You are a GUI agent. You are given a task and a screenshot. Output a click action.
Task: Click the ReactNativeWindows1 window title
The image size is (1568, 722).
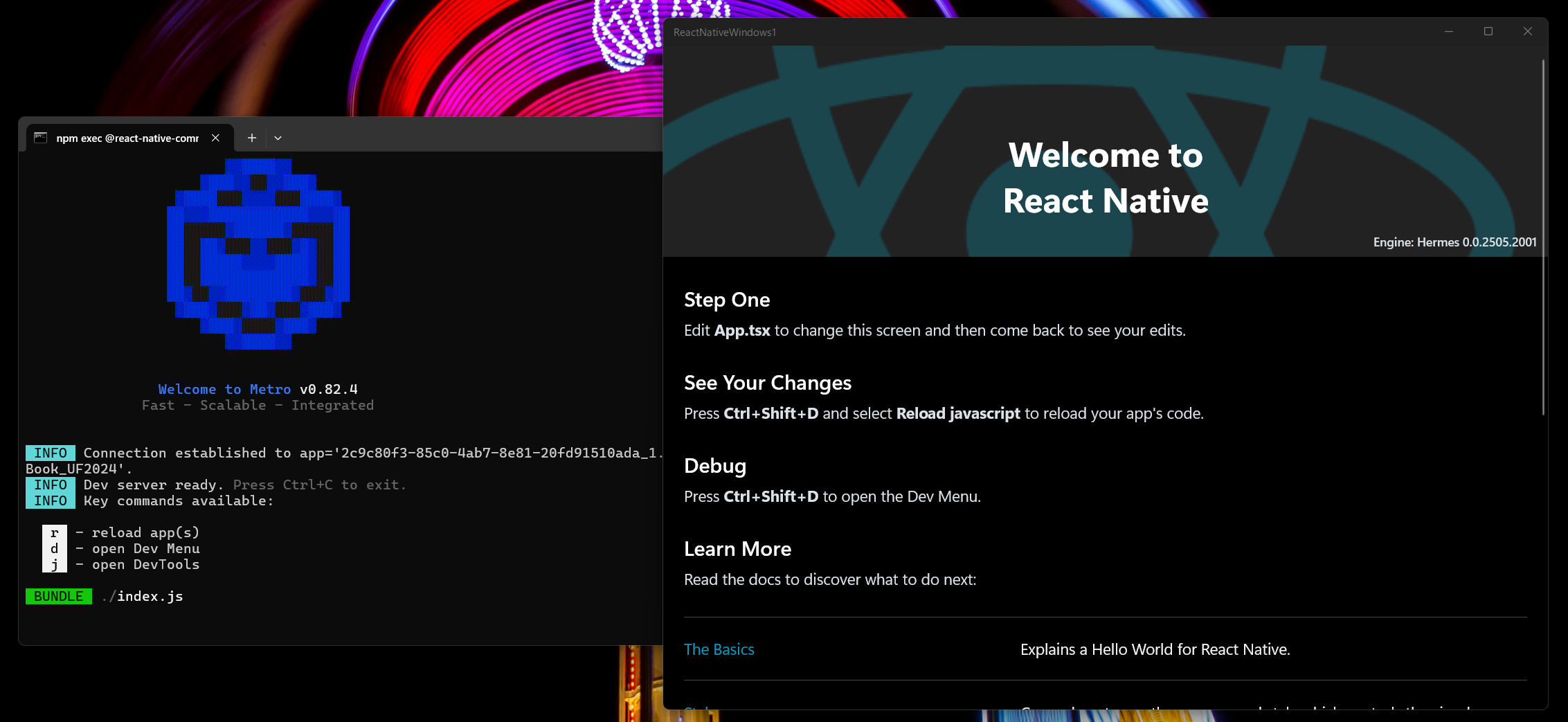coord(725,33)
